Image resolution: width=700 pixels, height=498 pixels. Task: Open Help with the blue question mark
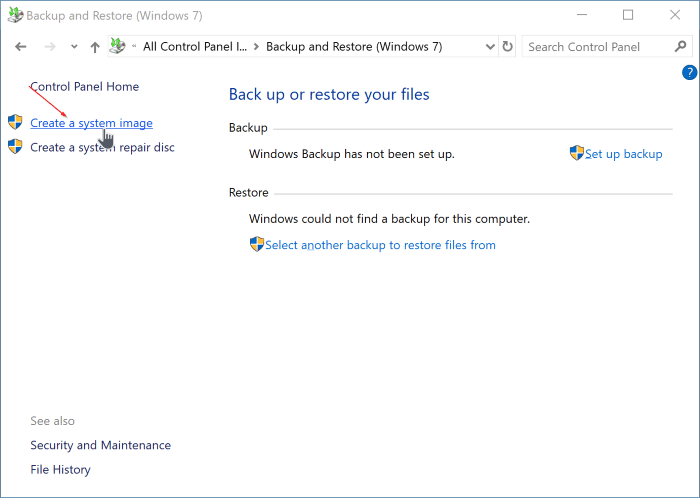point(689,72)
